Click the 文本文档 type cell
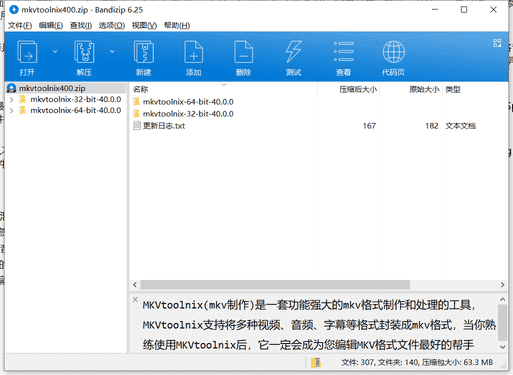Screen dimensions: 513x375 click(x=460, y=126)
